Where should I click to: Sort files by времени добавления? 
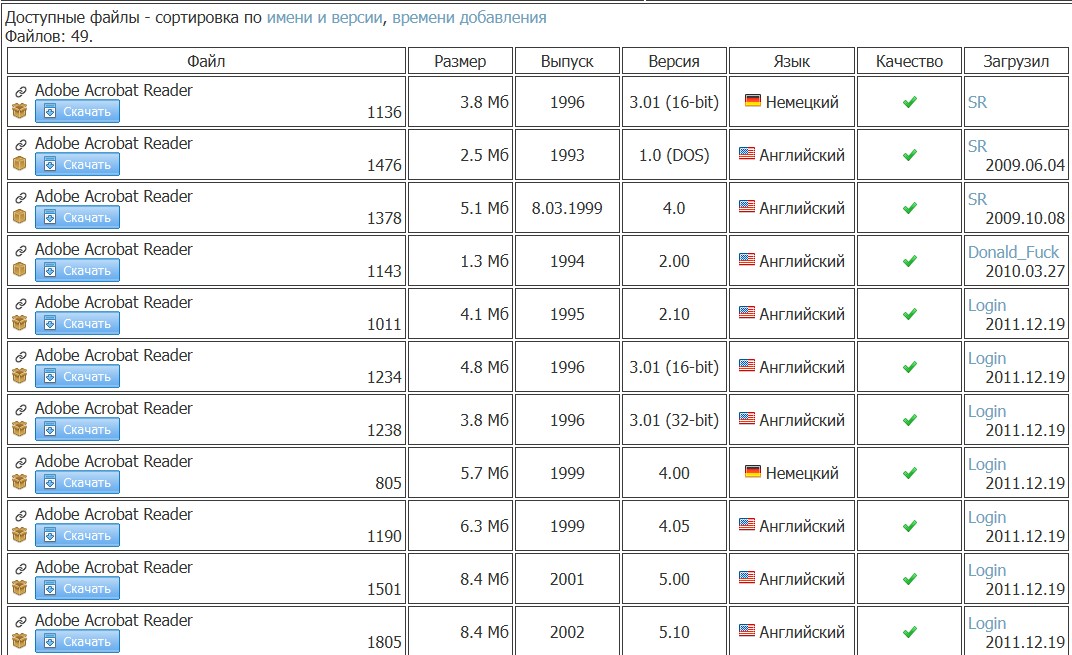pos(469,18)
